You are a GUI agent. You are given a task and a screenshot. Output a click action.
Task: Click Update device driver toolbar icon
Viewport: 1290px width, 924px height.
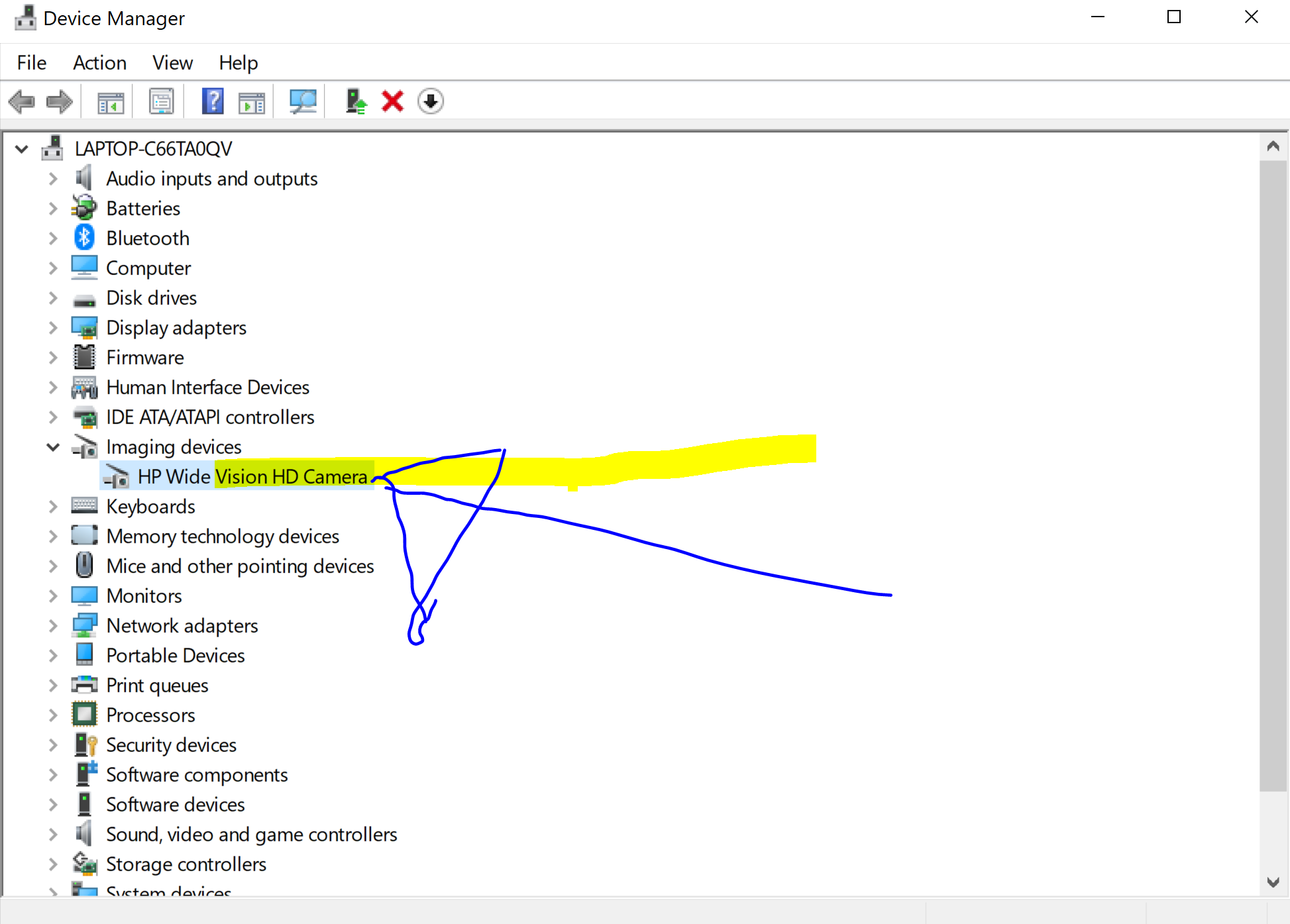point(356,102)
